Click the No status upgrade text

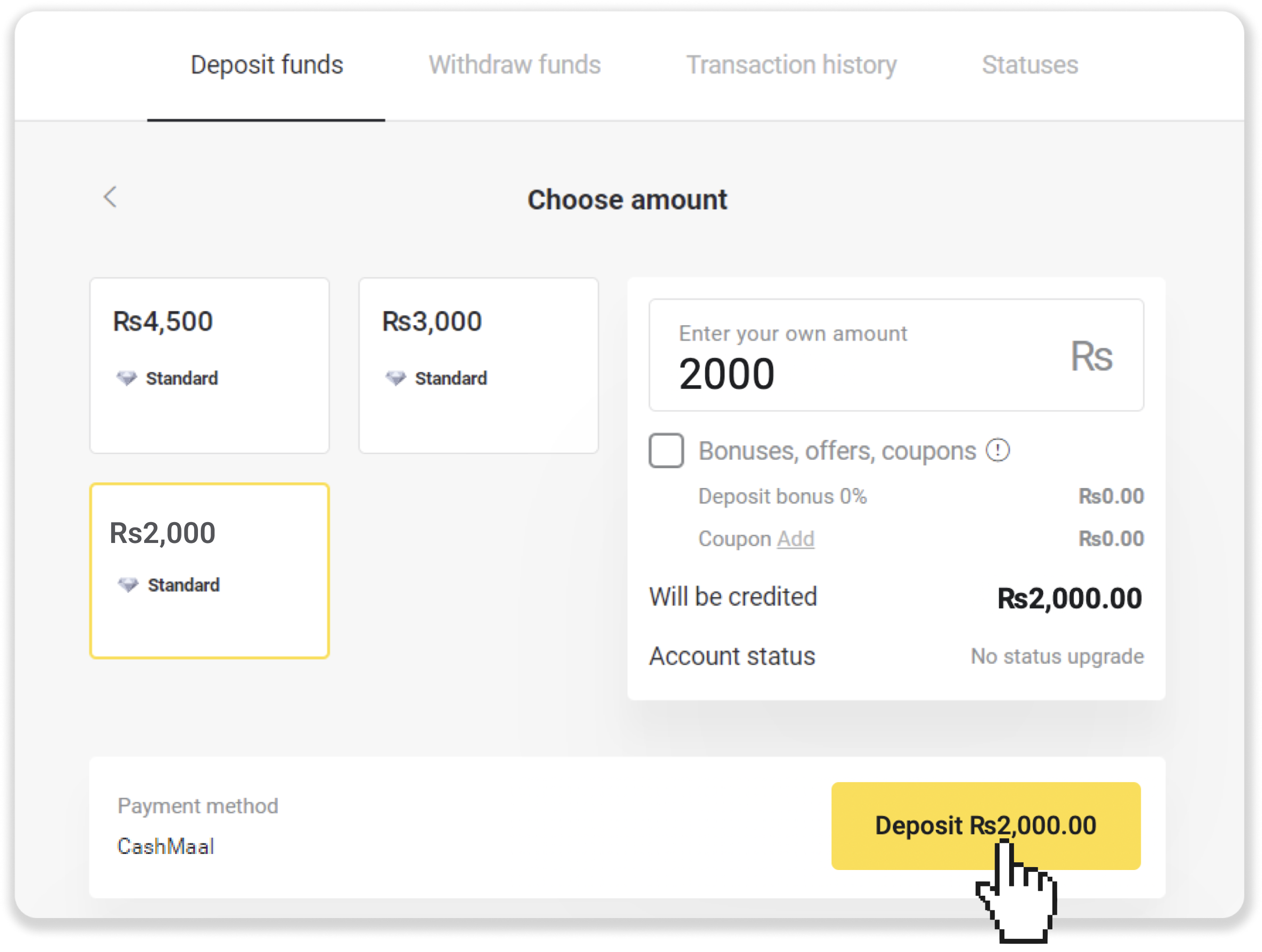(x=1057, y=657)
